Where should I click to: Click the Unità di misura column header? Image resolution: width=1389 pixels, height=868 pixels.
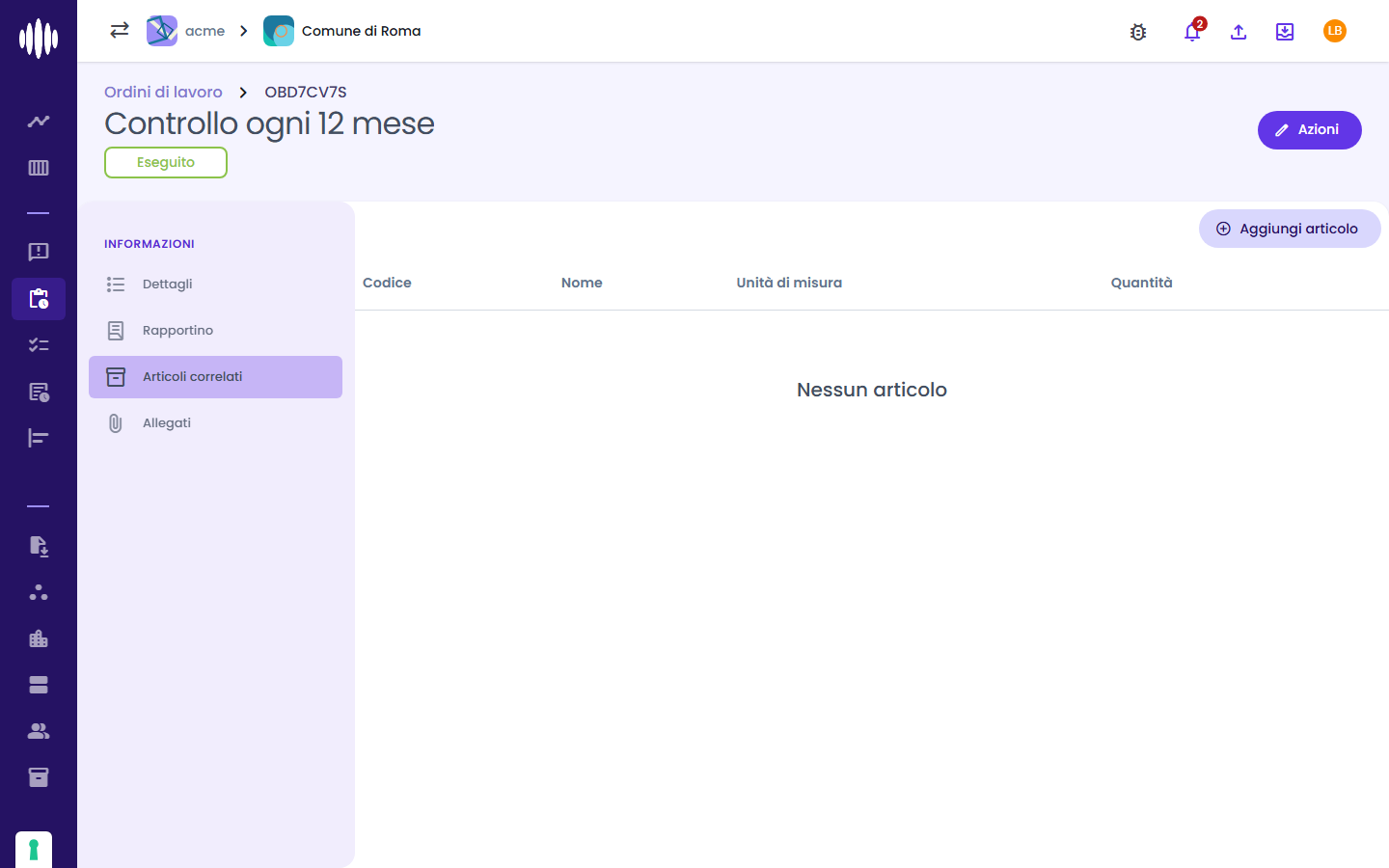click(x=789, y=283)
